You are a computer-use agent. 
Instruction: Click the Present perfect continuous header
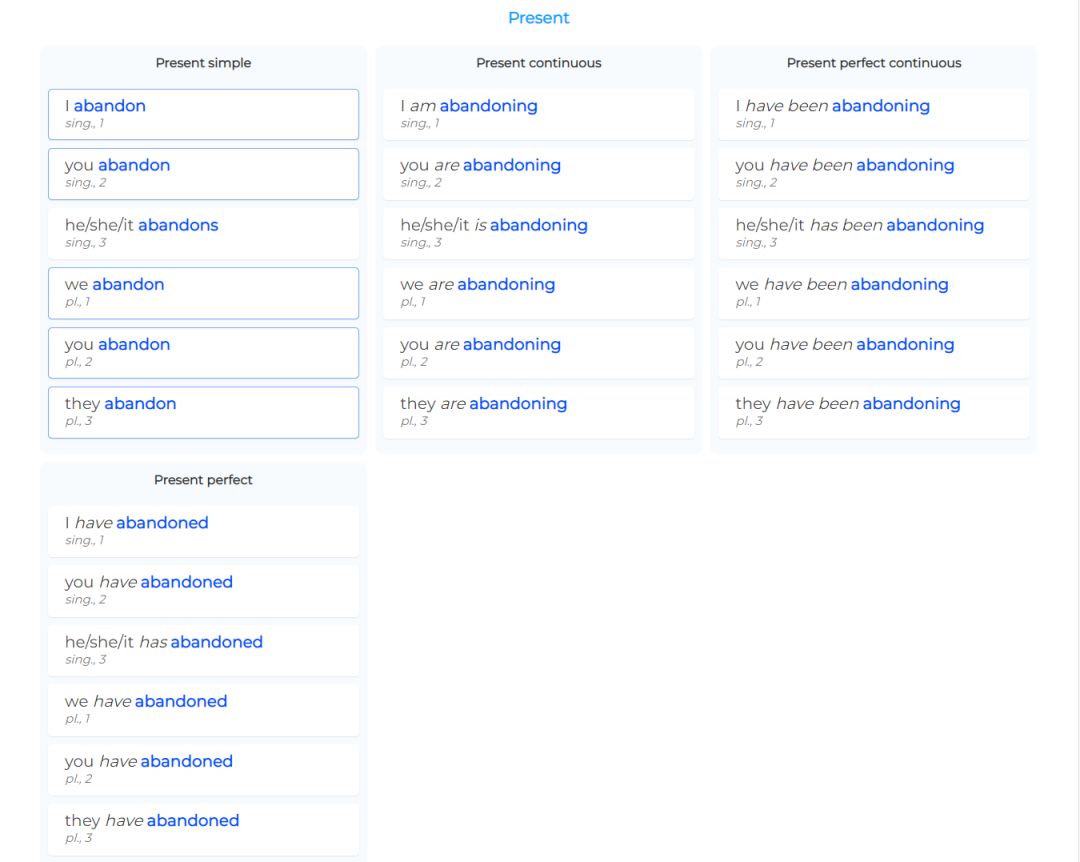[x=874, y=62]
